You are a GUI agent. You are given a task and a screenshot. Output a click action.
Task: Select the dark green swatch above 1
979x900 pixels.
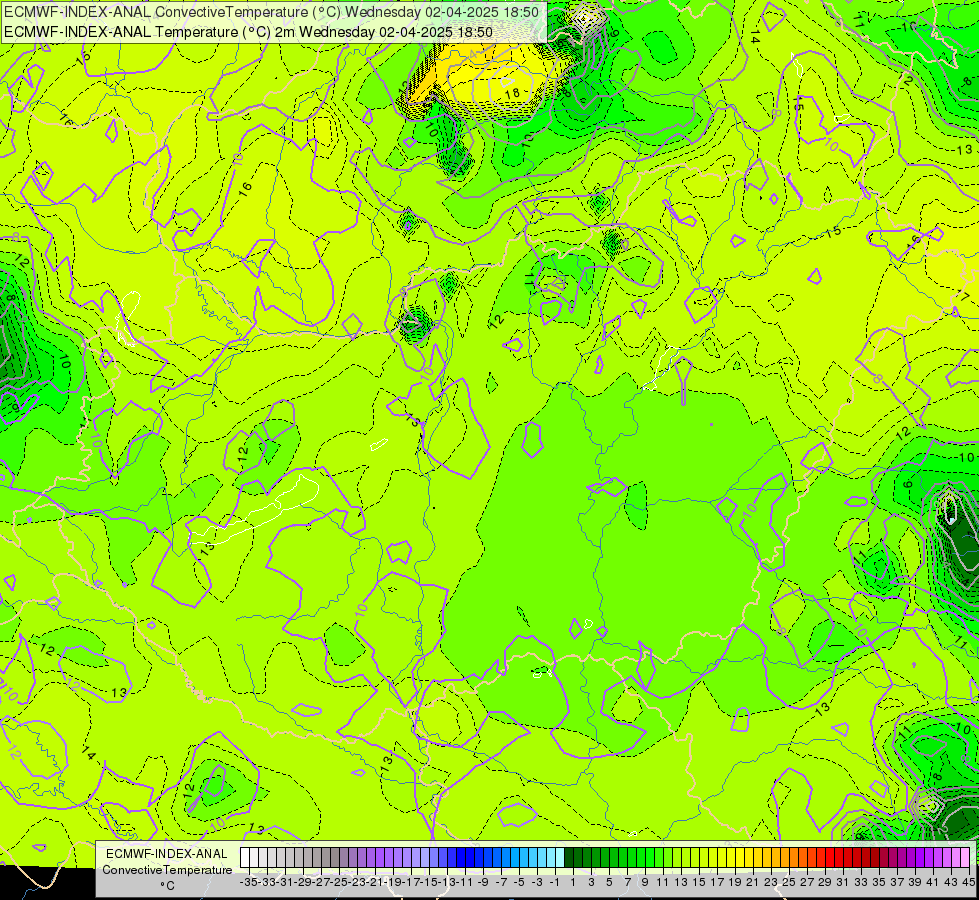click(569, 857)
